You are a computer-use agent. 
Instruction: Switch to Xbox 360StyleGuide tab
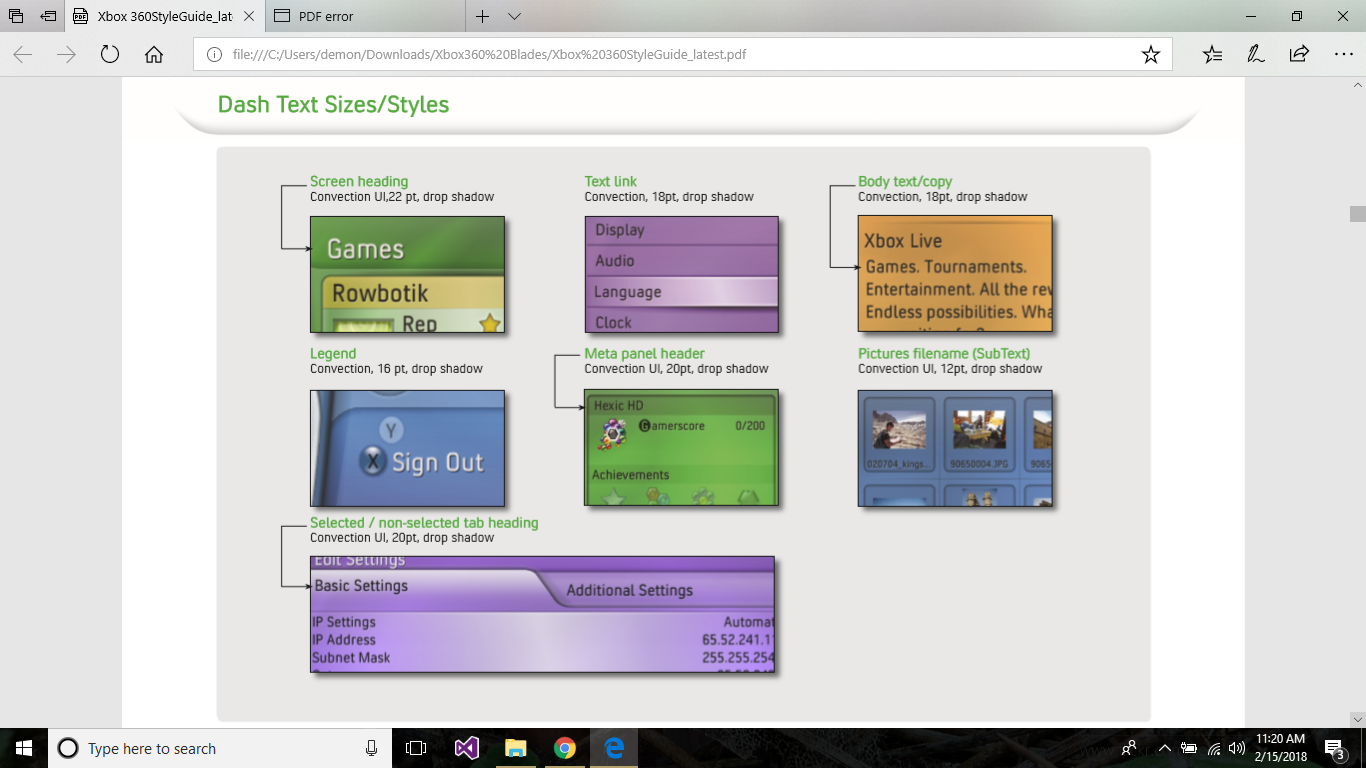coord(165,16)
